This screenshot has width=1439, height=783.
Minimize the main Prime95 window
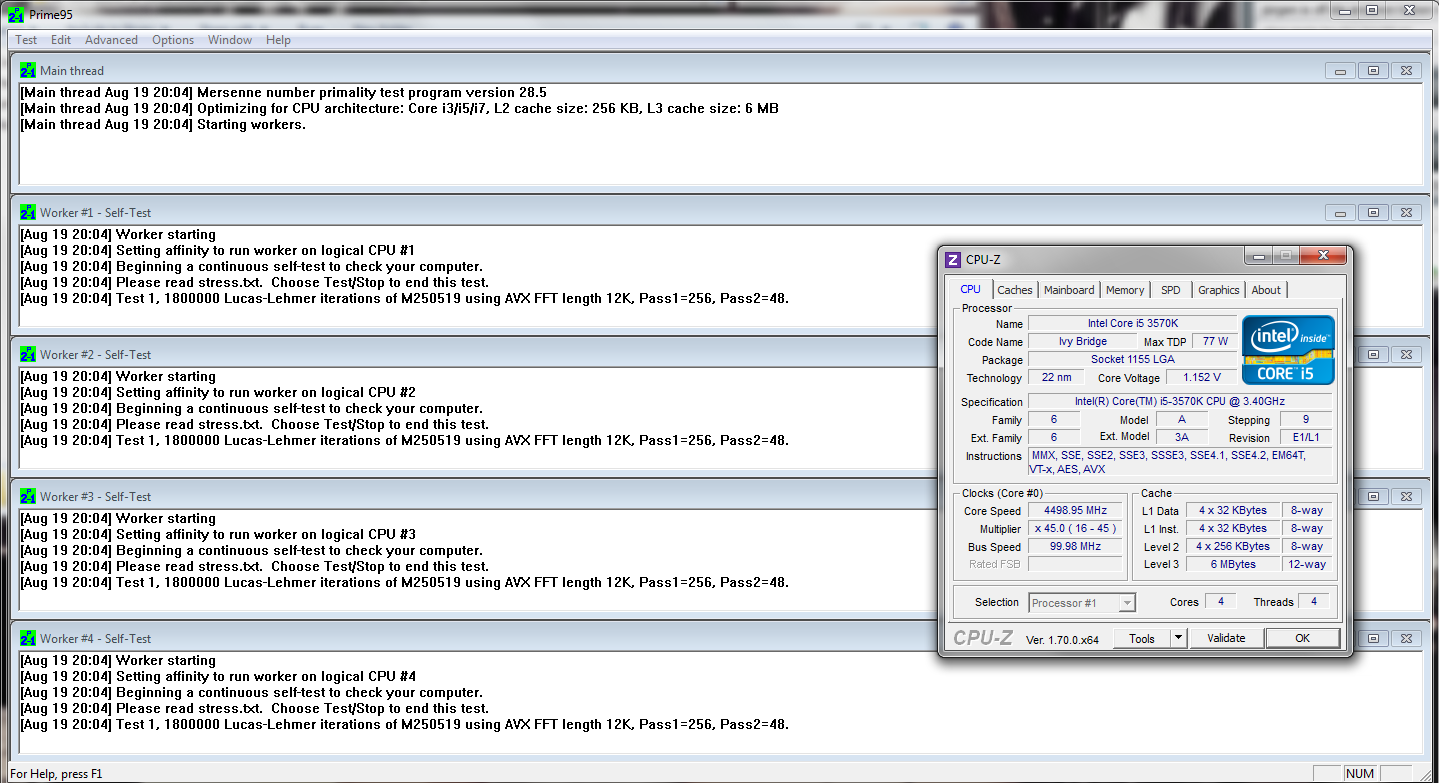click(x=1343, y=10)
